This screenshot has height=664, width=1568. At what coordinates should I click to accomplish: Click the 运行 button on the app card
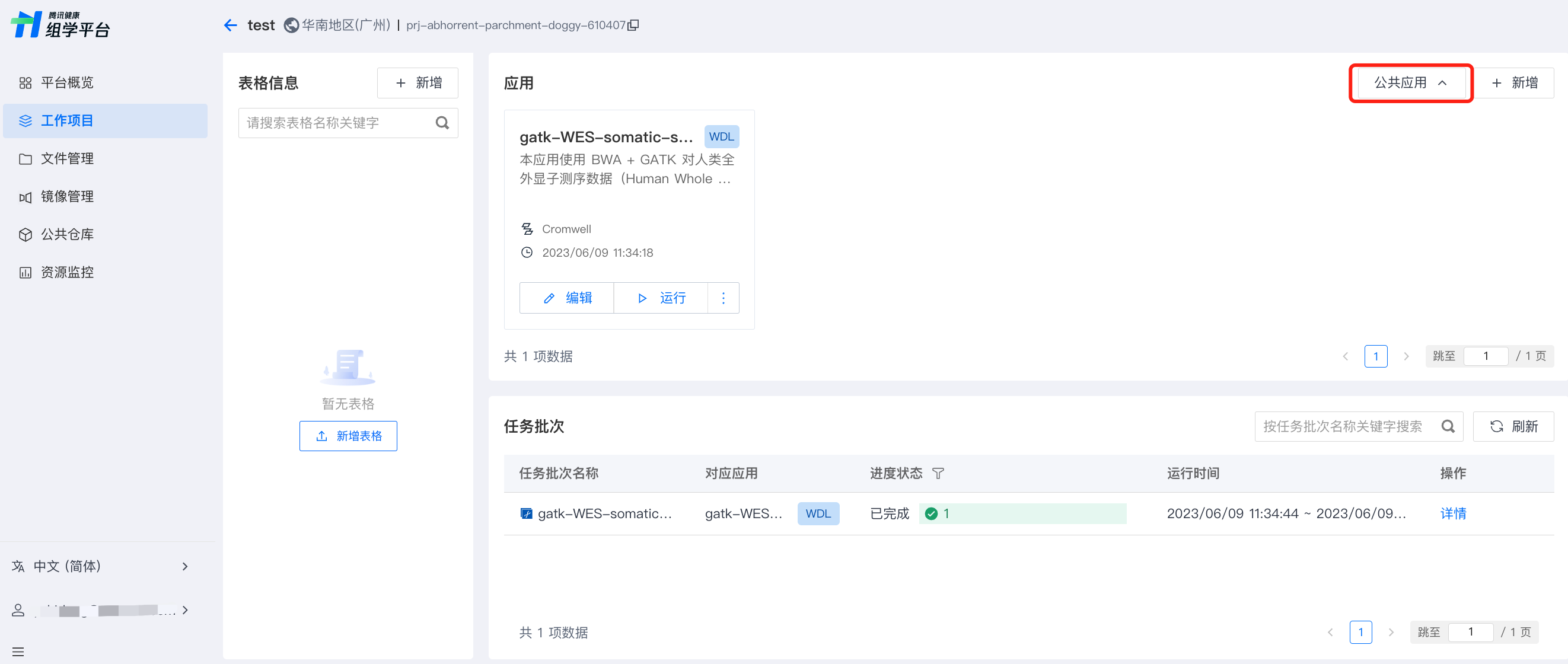click(661, 298)
